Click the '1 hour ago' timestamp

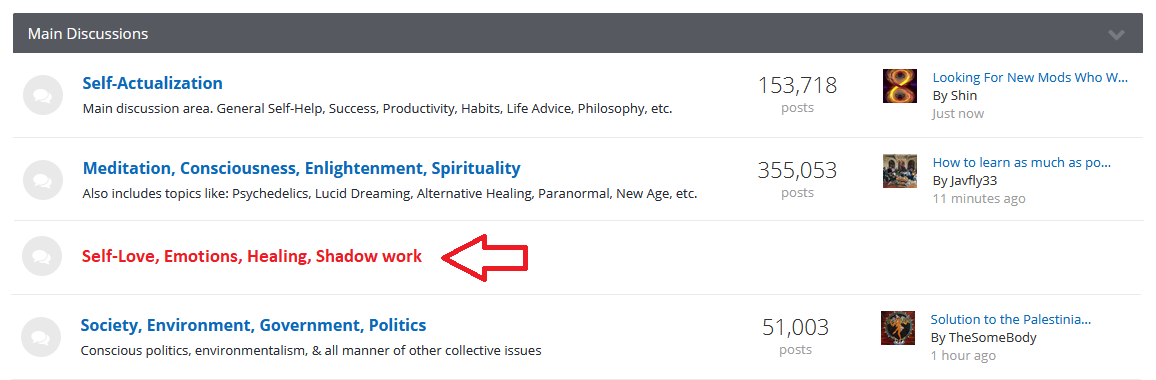pos(963,356)
